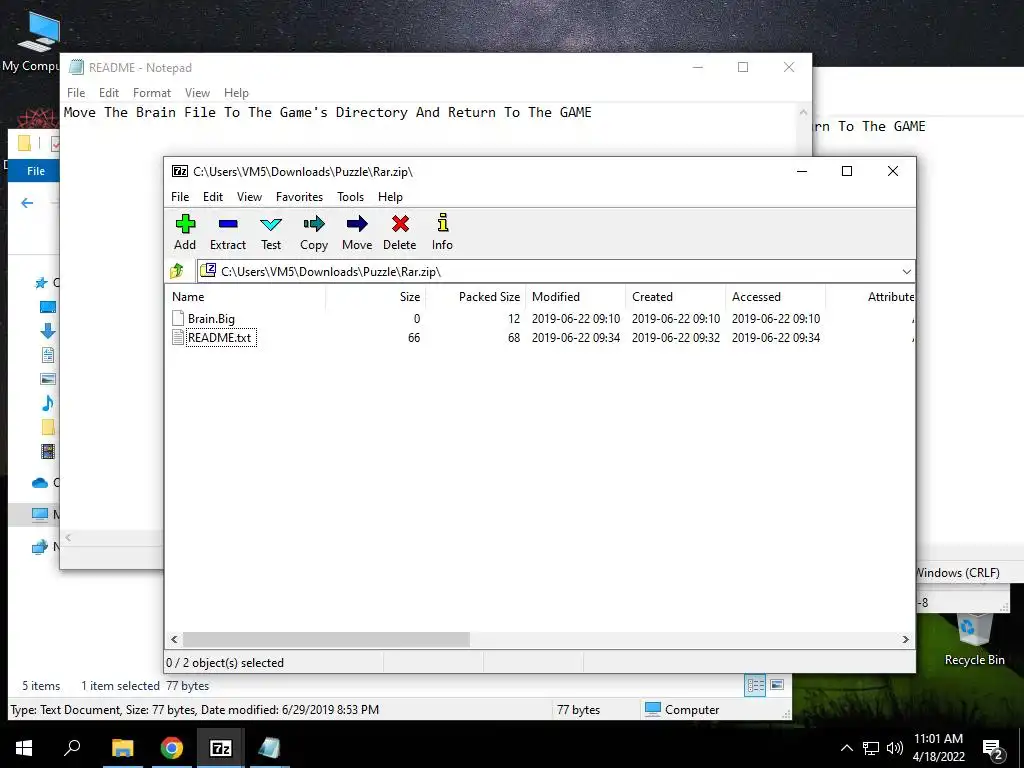The width and height of the screenshot is (1024, 768).
Task: Launch Google Chrome from the taskbar
Action: (172, 748)
